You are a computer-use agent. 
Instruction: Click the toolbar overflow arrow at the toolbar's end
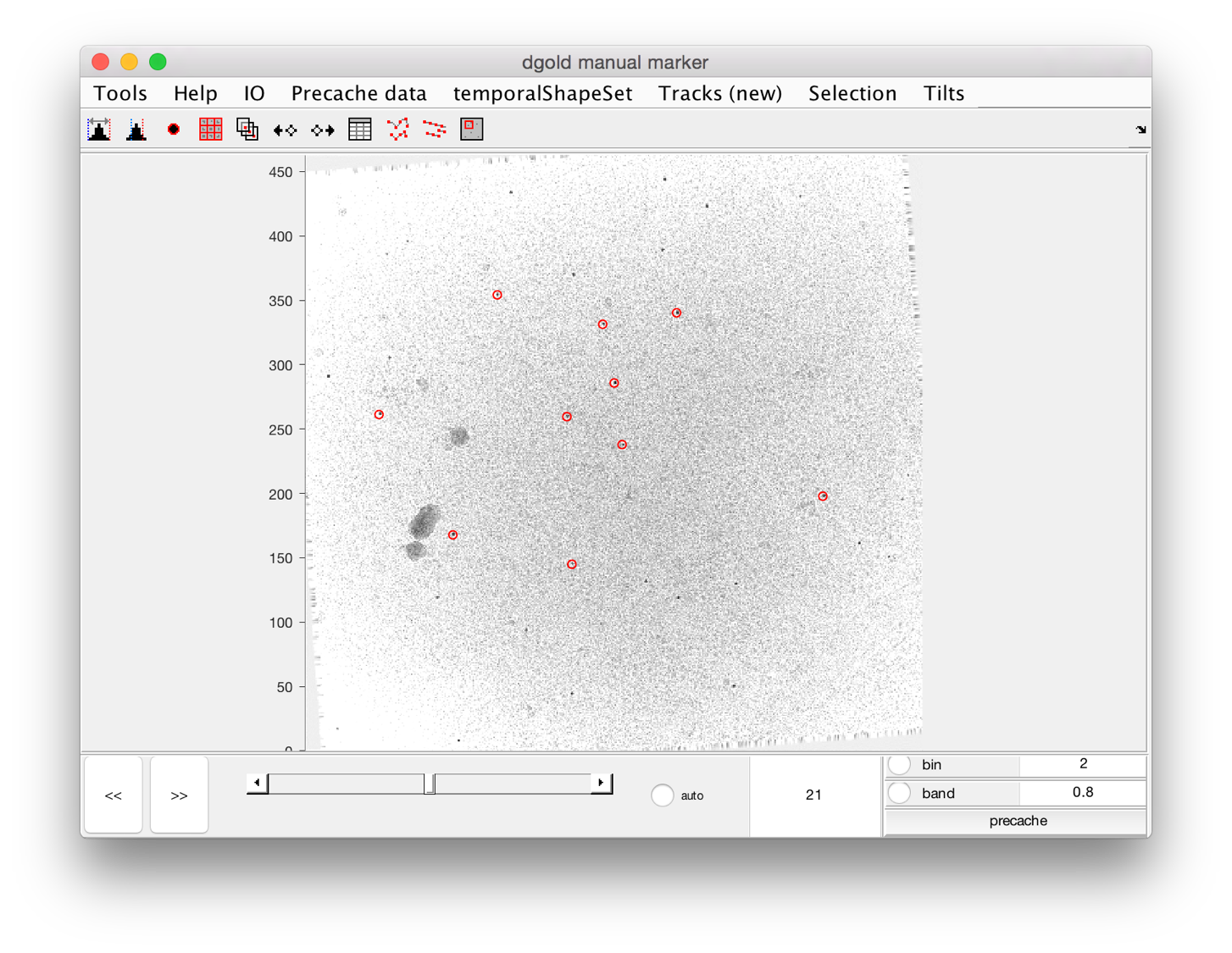(x=1140, y=130)
